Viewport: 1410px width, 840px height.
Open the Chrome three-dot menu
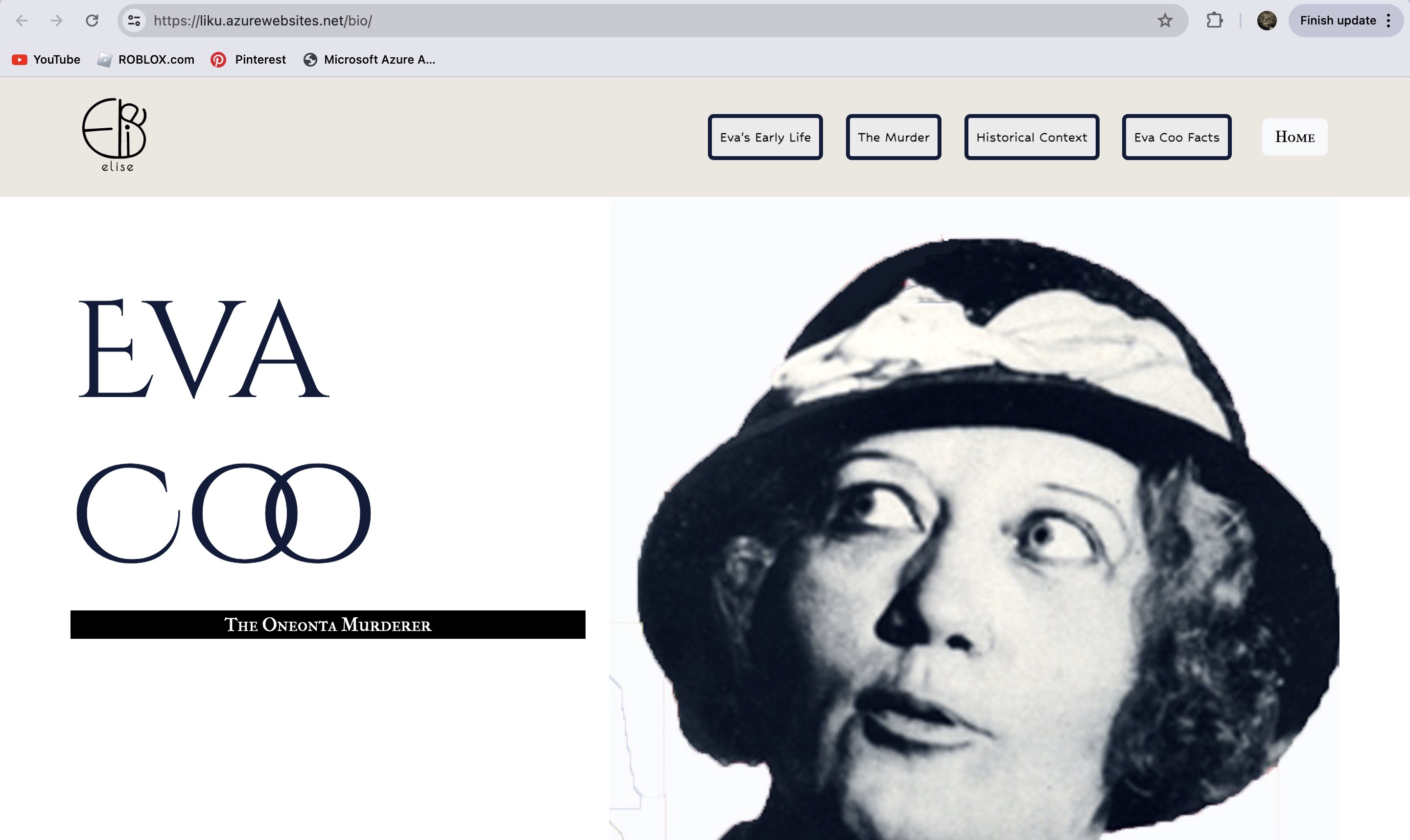point(1388,21)
